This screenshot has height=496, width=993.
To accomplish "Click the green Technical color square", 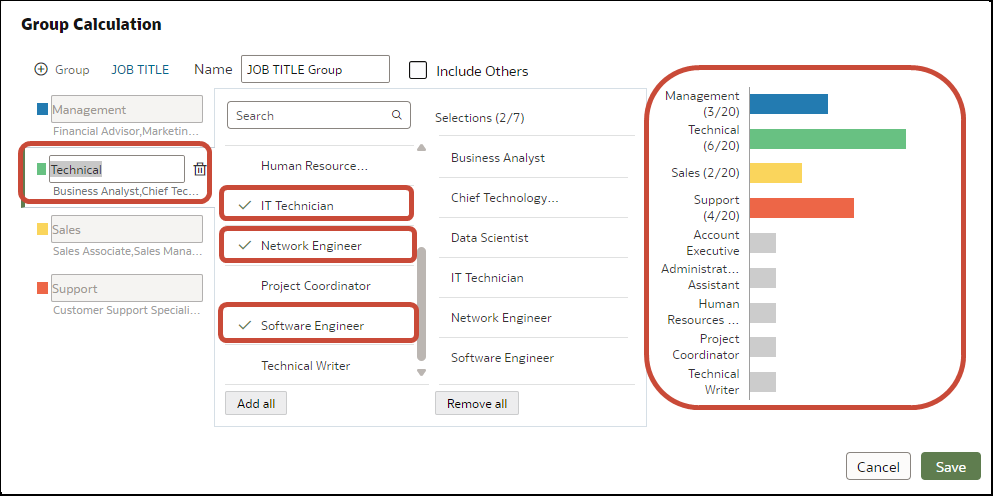I will (42, 169).
